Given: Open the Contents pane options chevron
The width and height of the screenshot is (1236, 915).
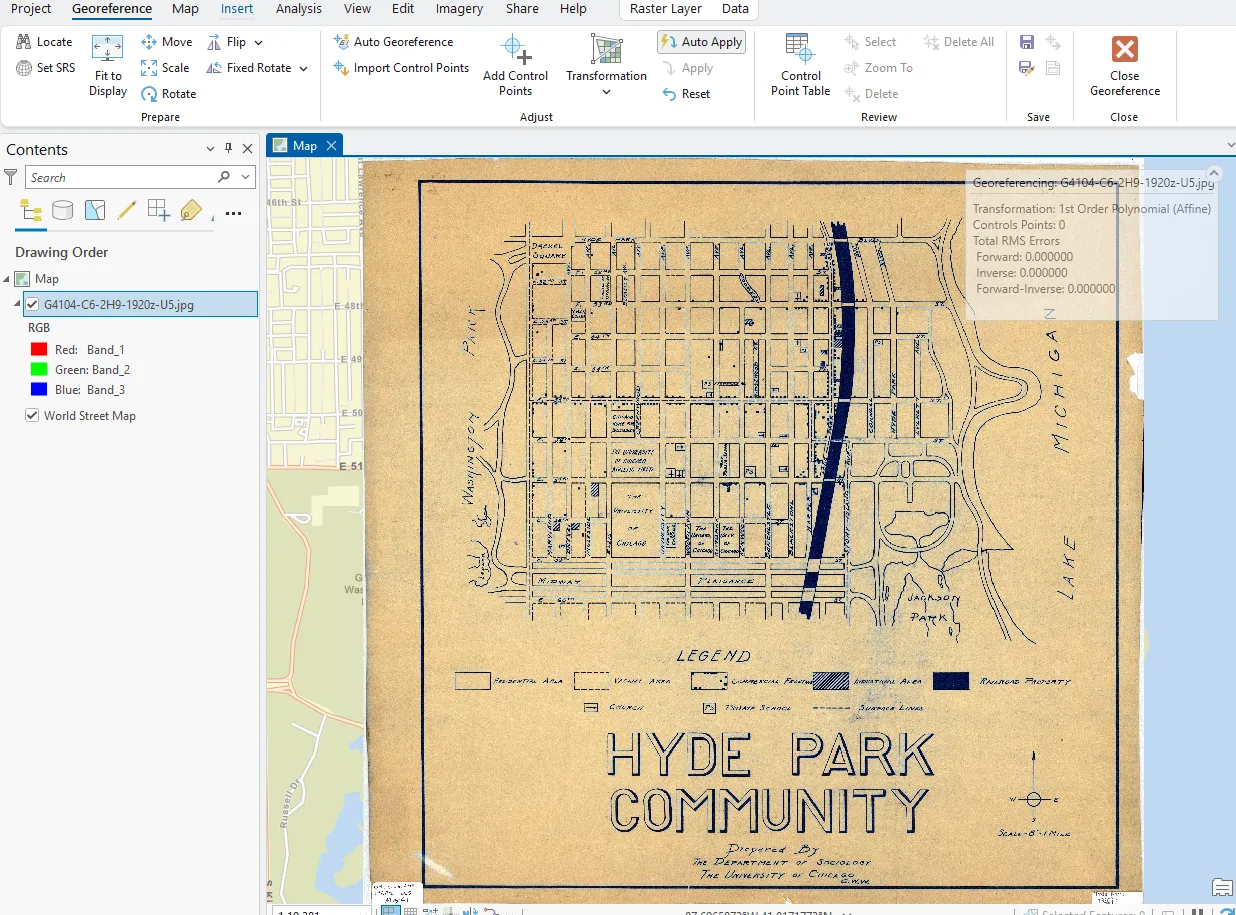Looking at the screenshot, I should (x=210, y=149).
